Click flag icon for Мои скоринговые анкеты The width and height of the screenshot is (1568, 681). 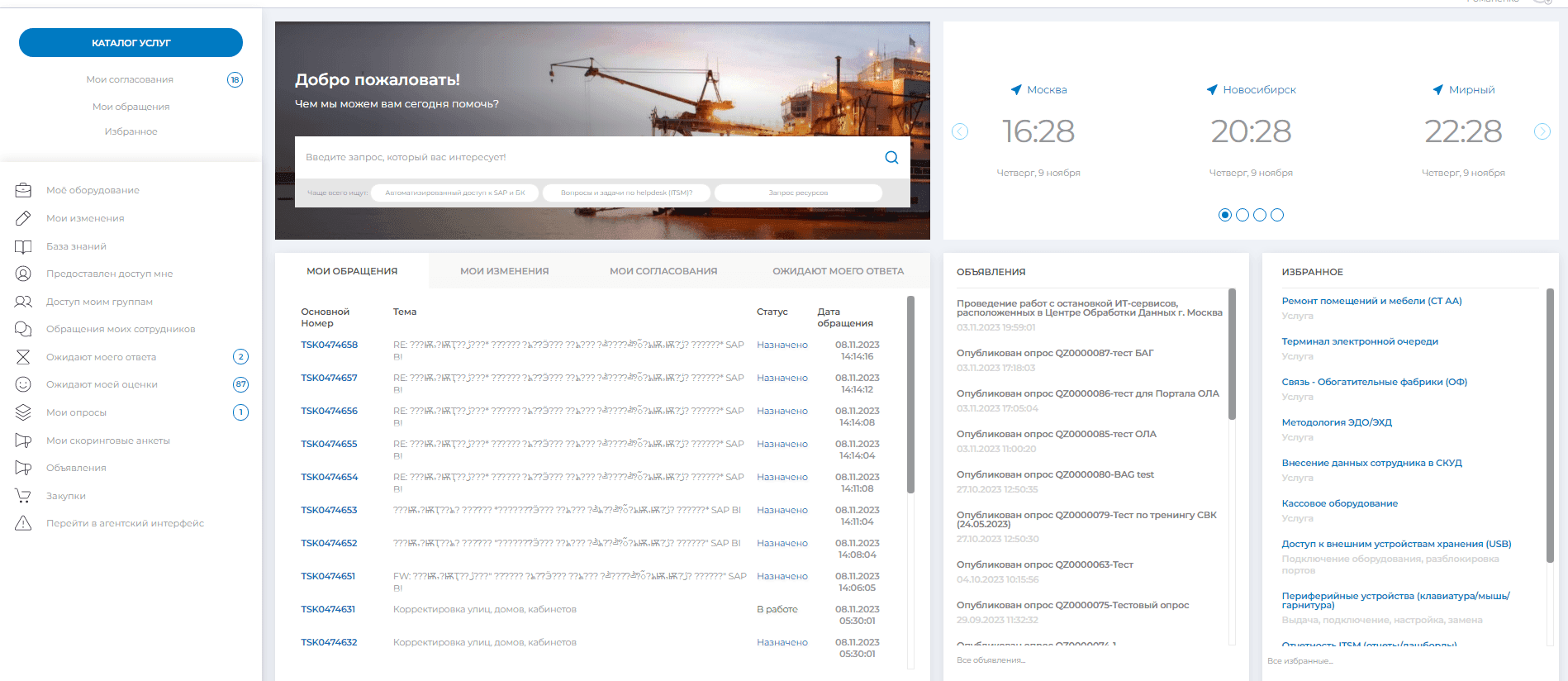coord(23,441)
